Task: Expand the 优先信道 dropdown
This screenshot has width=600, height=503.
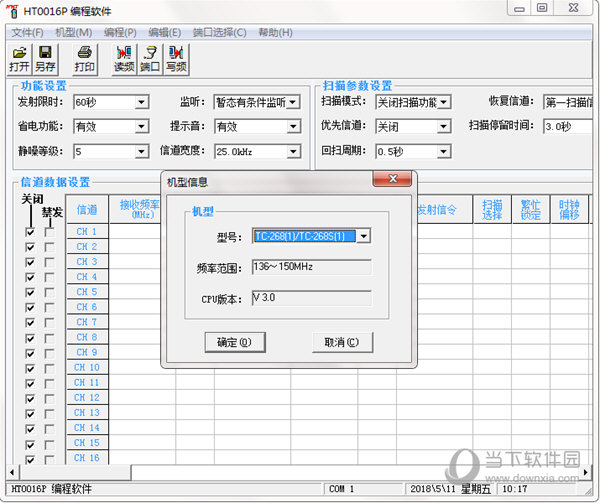Action: click(x=443, y=127)
